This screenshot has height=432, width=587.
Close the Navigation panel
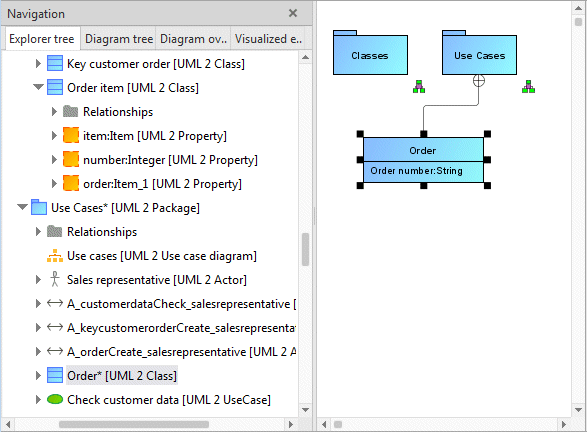(x=293, y=13)
